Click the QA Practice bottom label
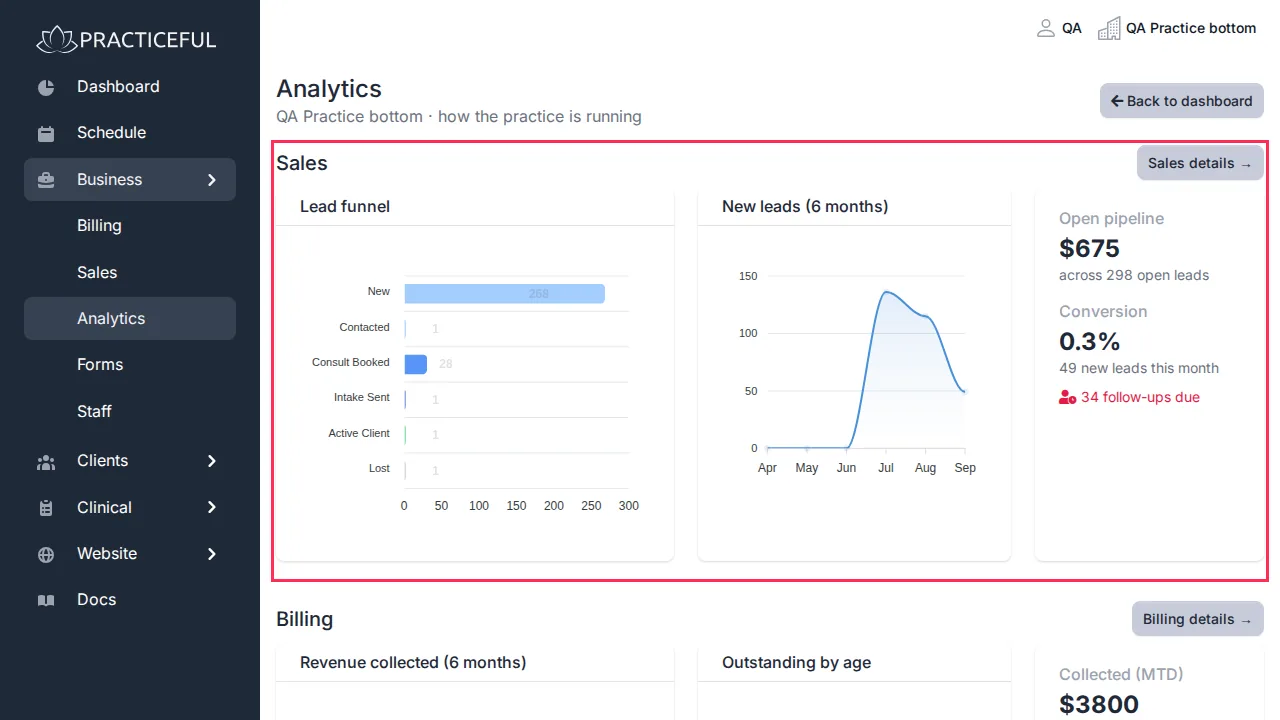The width and height of the screenshot is (1280, 720). (1191, 28)
